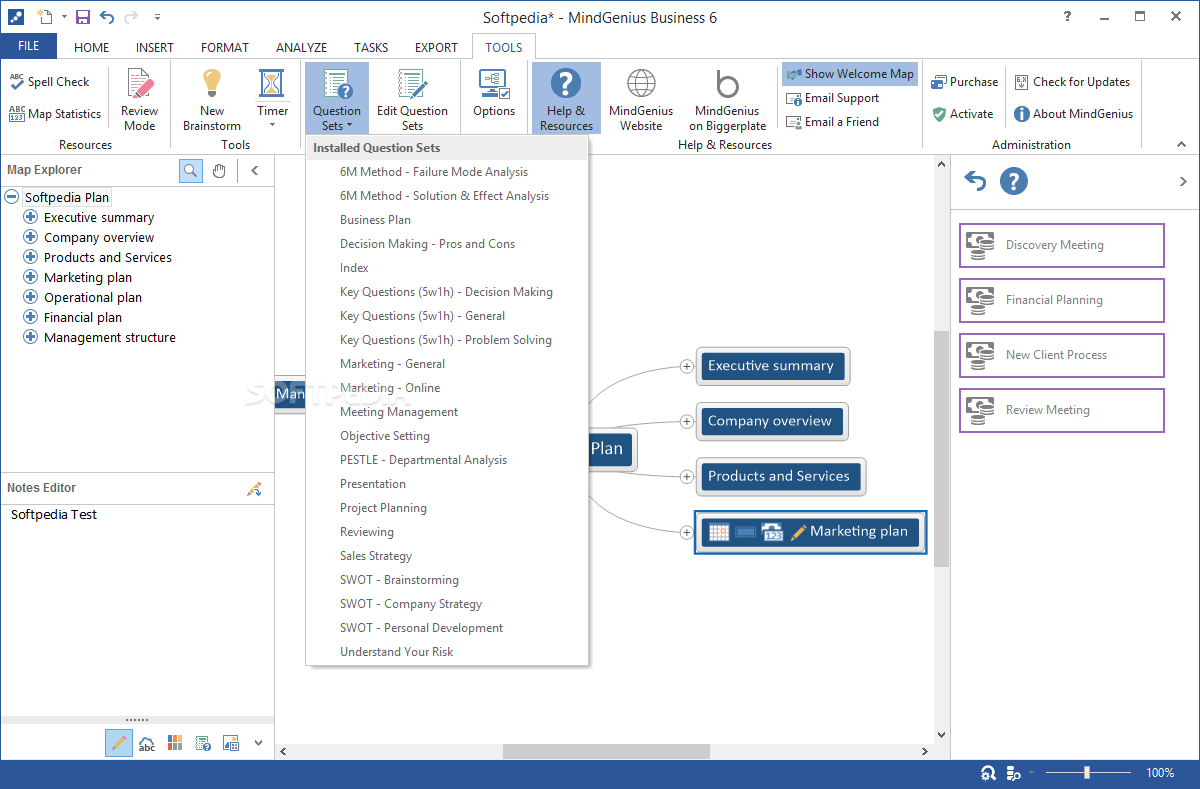
Task: Expand Executive summary in Map Explorer
Action: tap(31, 217)
